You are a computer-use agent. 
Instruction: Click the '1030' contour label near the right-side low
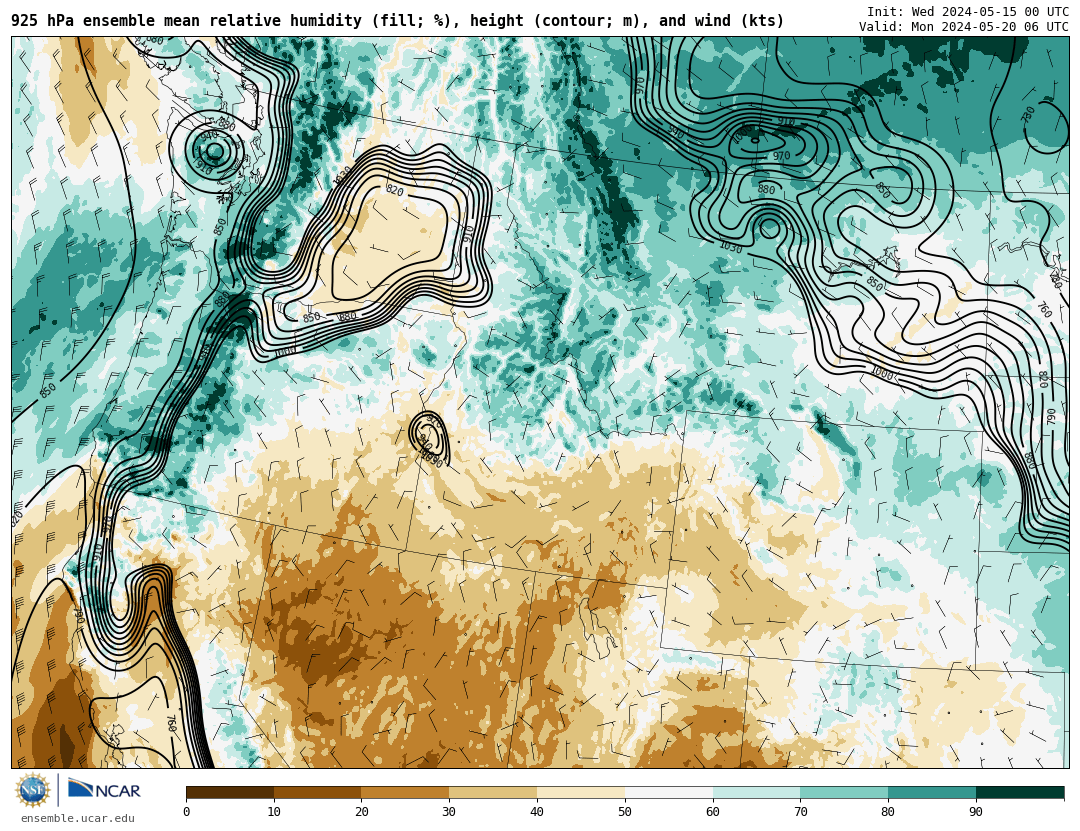[x=731, y=247]
